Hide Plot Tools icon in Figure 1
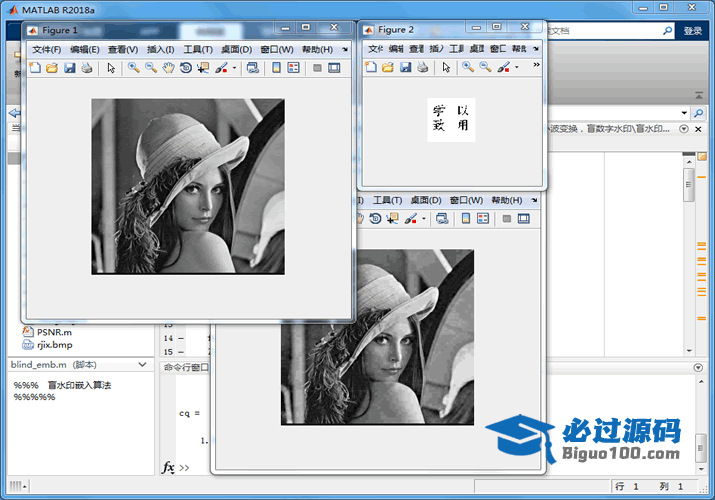Viewport: 715px width, 500px height. pyautogui.click(x=317, y=68)
